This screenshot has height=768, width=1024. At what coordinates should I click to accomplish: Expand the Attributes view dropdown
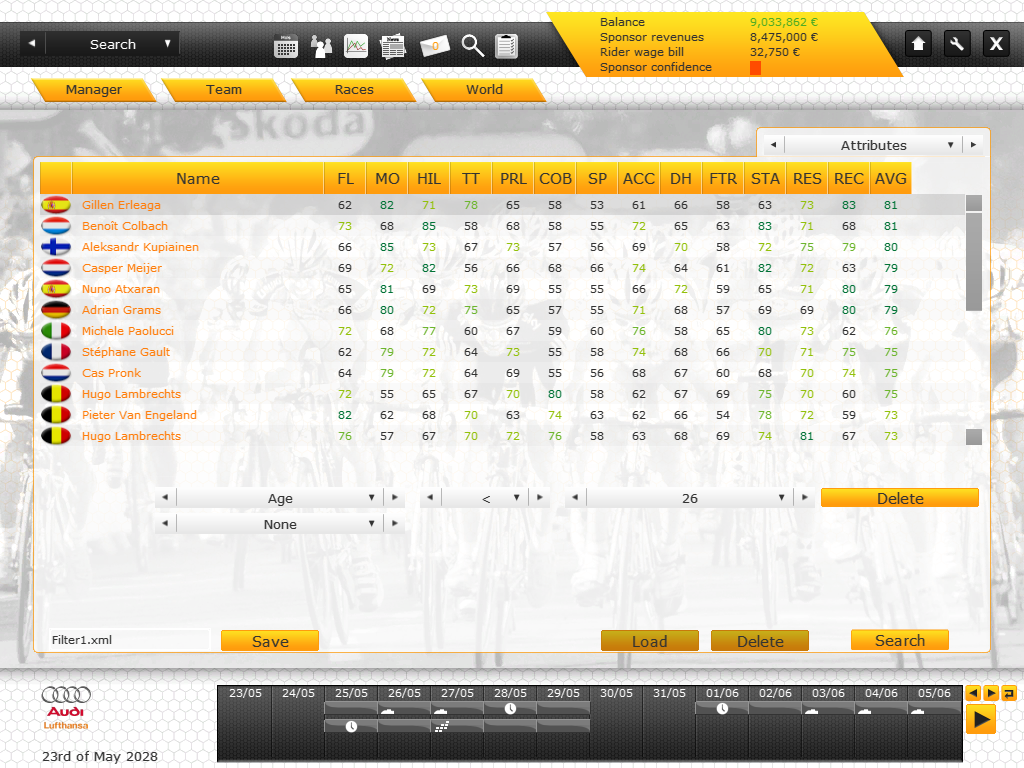pyautogui.click(x=873, y=145)
